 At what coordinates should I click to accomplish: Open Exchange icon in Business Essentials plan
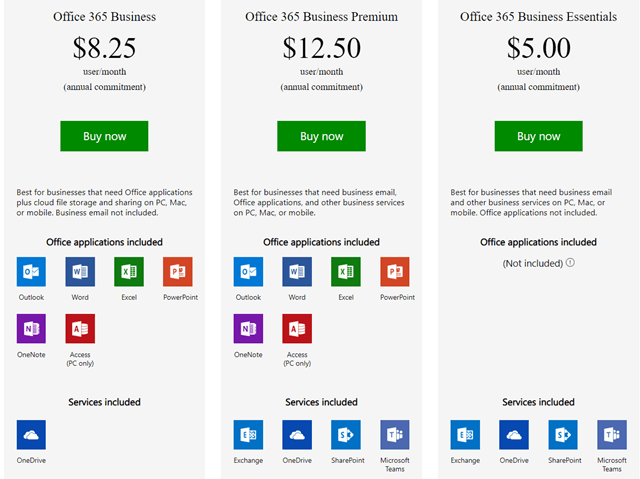465,435
